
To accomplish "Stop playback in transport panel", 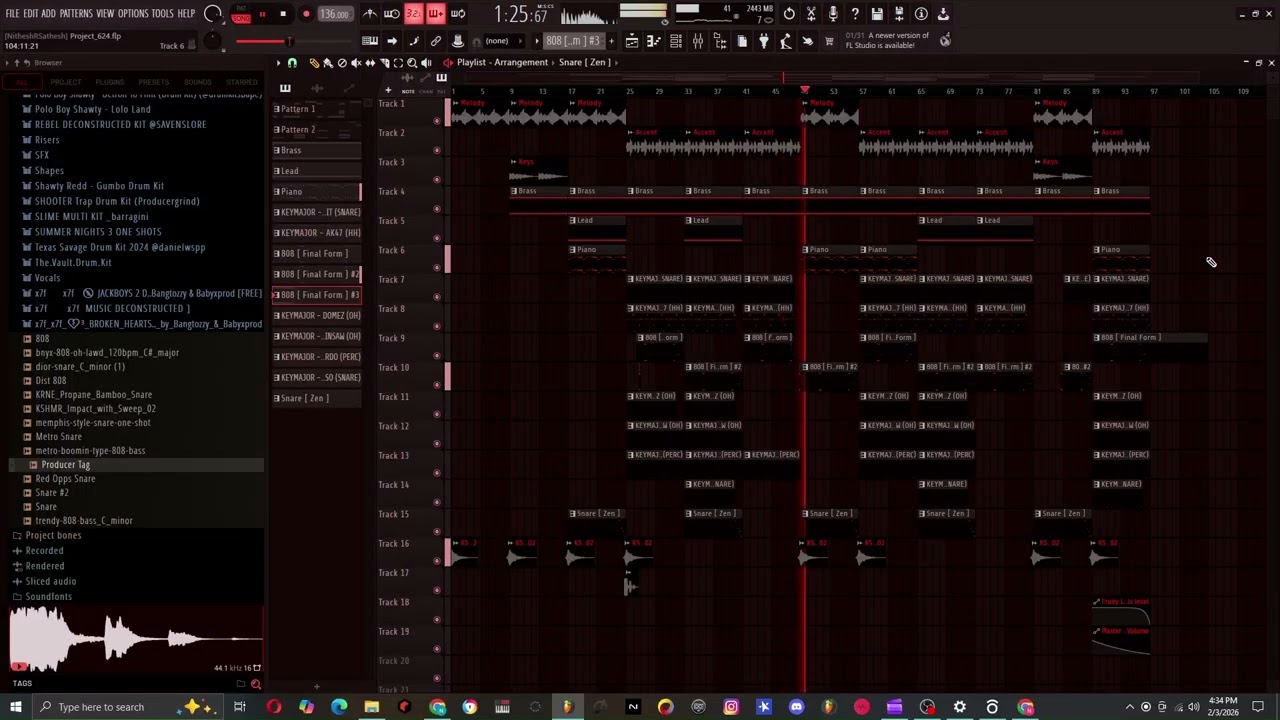I will 283,14.
